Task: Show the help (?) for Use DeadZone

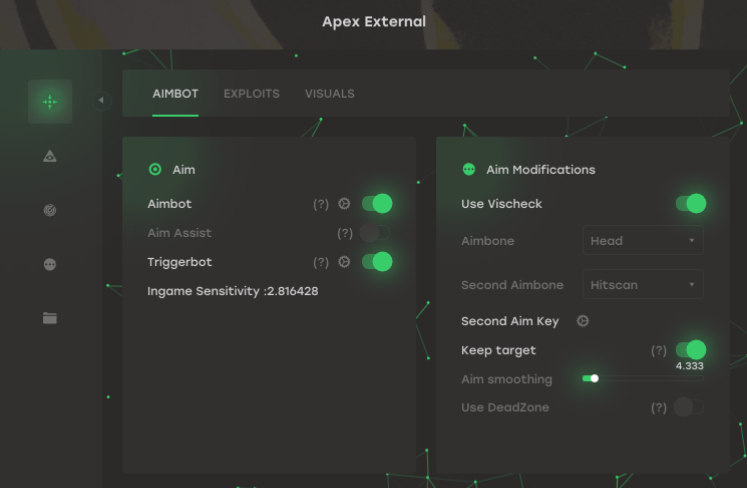Action: click(x=659, y=408)
